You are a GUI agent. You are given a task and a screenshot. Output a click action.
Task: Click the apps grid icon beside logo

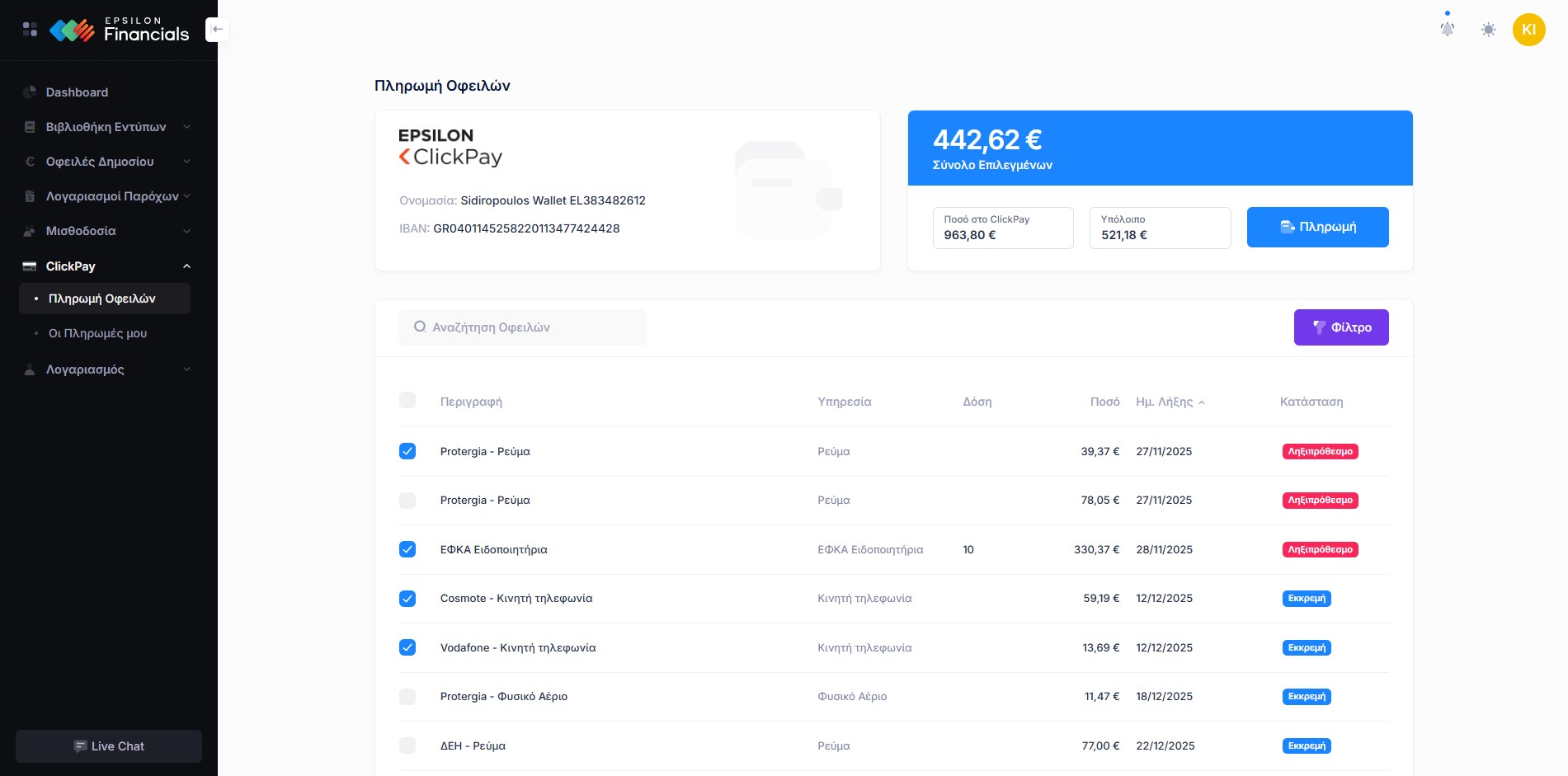30,30
